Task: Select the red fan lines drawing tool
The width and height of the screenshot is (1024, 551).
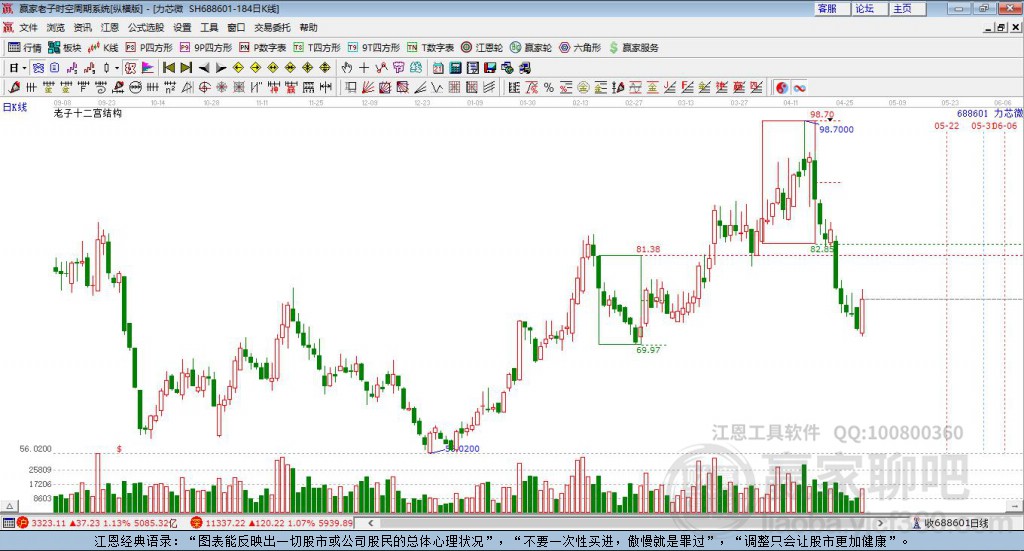Action: [x=368, y=87]
